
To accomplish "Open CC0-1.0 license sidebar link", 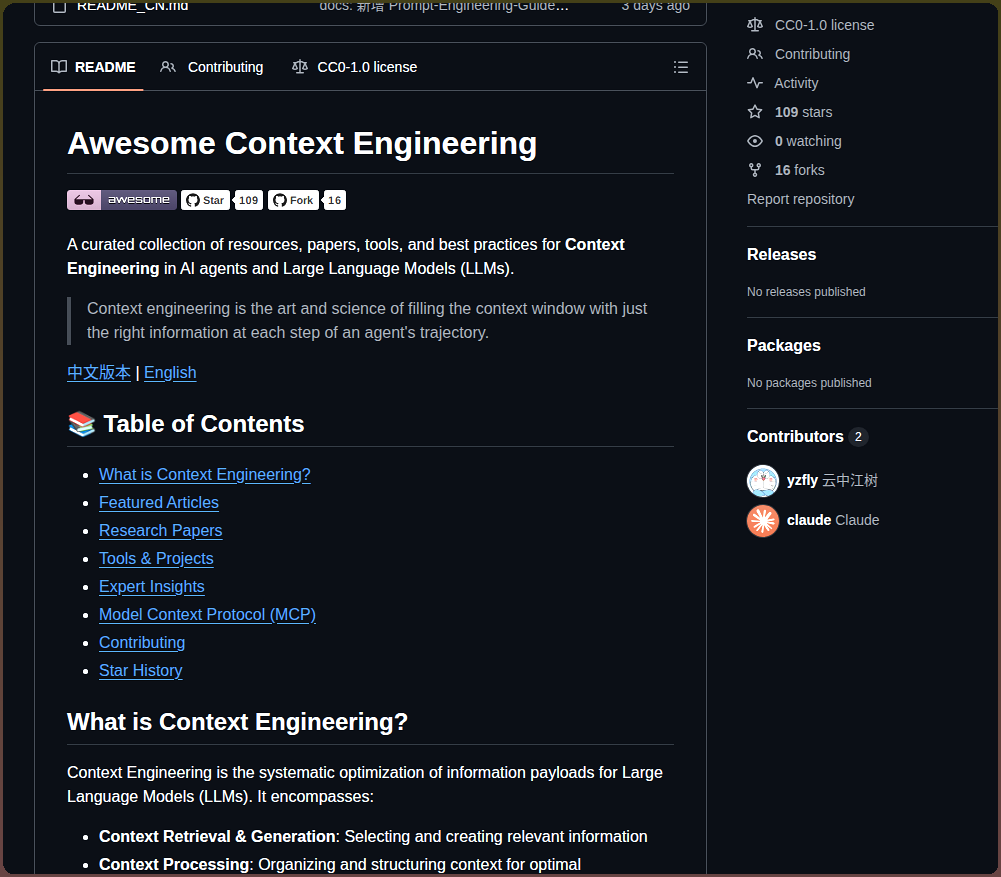I will 824,25.
